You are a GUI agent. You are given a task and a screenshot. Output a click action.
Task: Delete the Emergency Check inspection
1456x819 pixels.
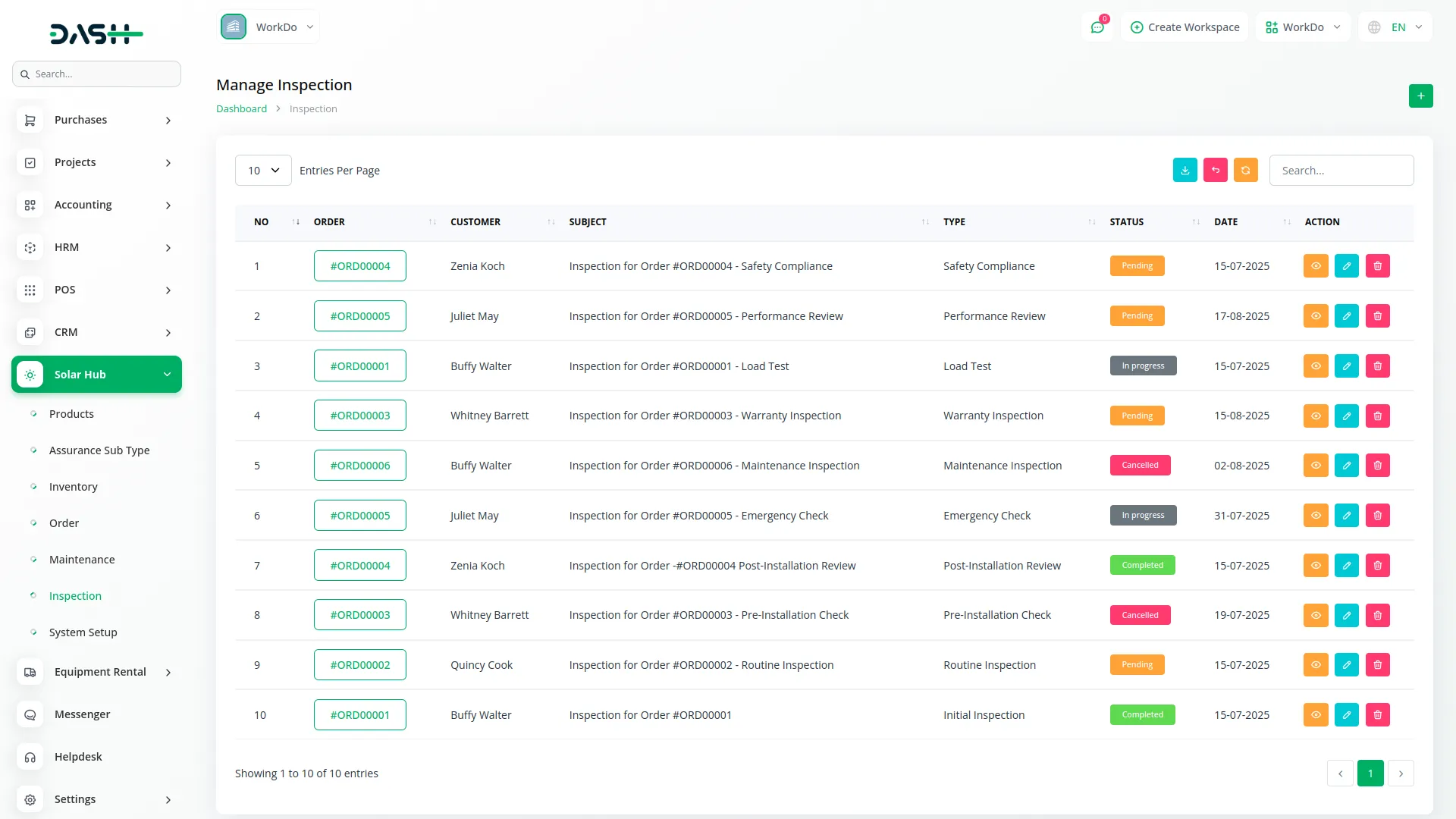point(1377,516)
